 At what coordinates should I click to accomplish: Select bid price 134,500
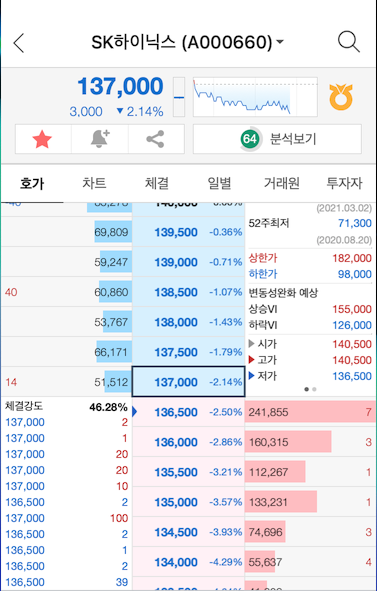(x=188, y=532)
